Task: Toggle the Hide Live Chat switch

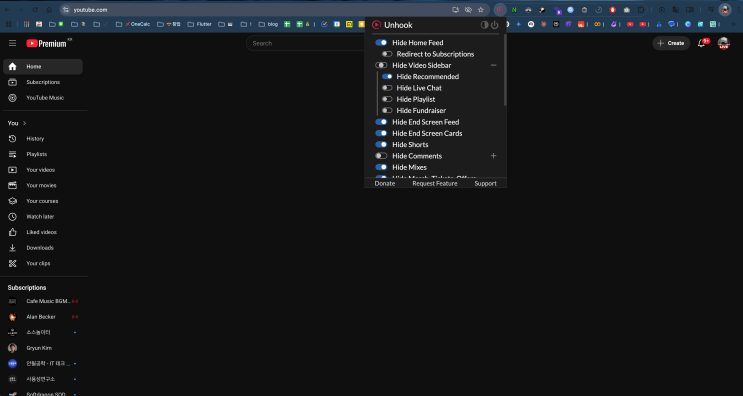Action: coord(388,88)
